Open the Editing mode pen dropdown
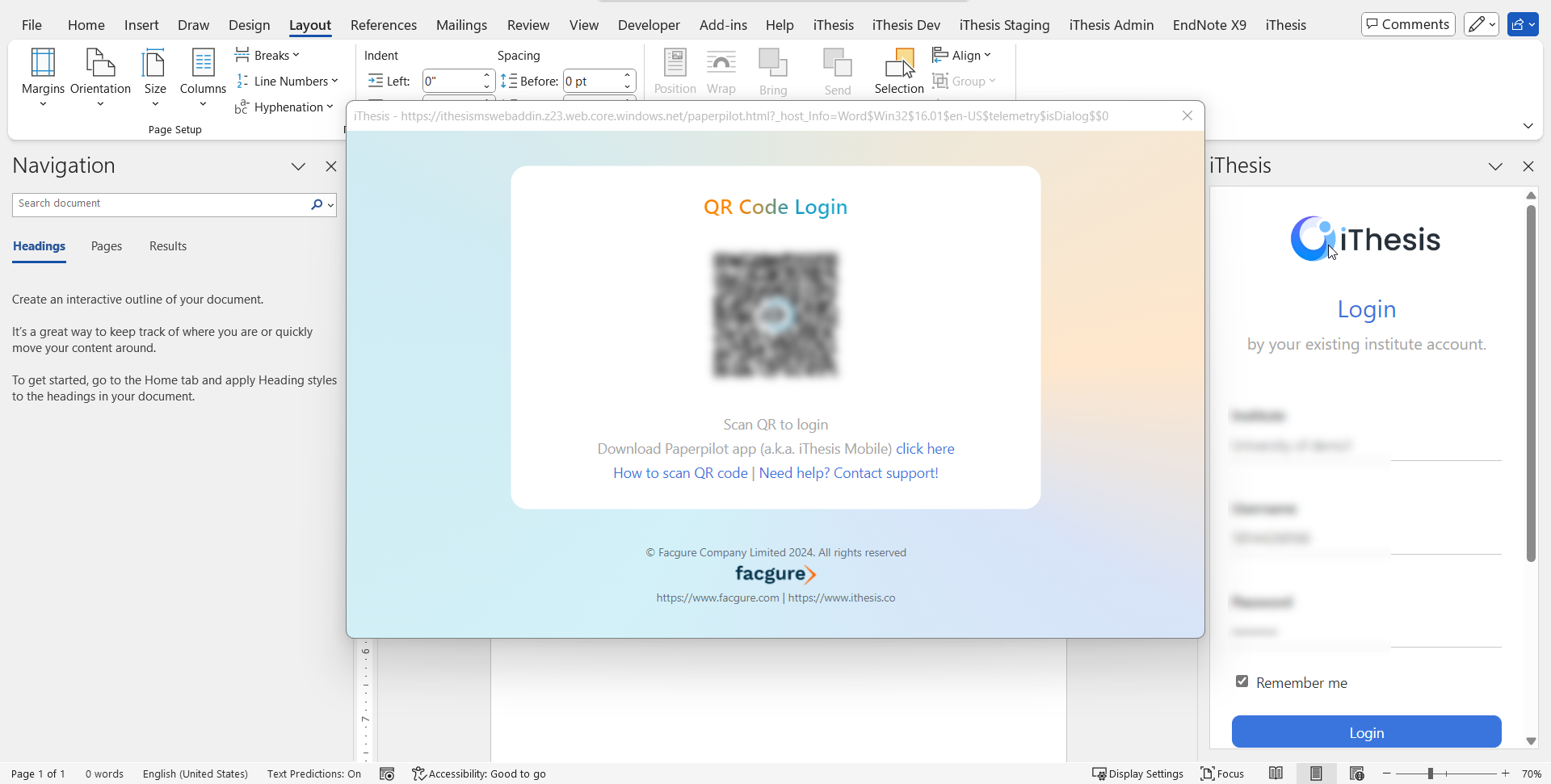 pos(1482,24)
